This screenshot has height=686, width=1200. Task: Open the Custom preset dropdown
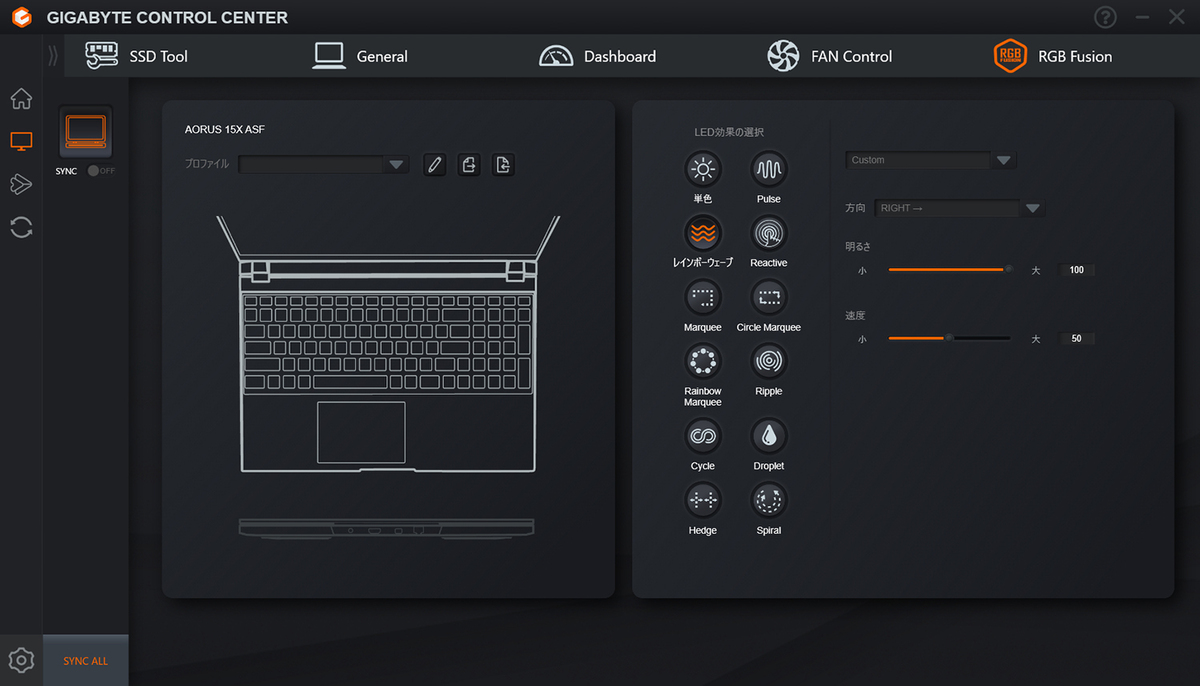coord(931,160)
